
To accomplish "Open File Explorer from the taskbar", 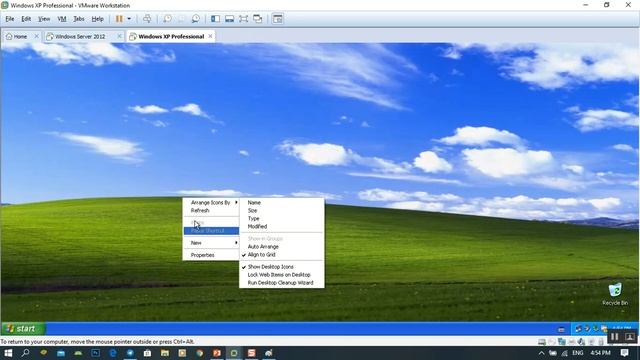I will click(165, 353).
